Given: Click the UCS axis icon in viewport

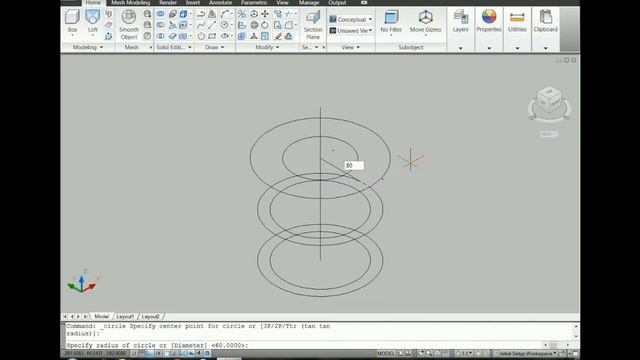Looking at the screenshot, I should [x=83, y=282].
